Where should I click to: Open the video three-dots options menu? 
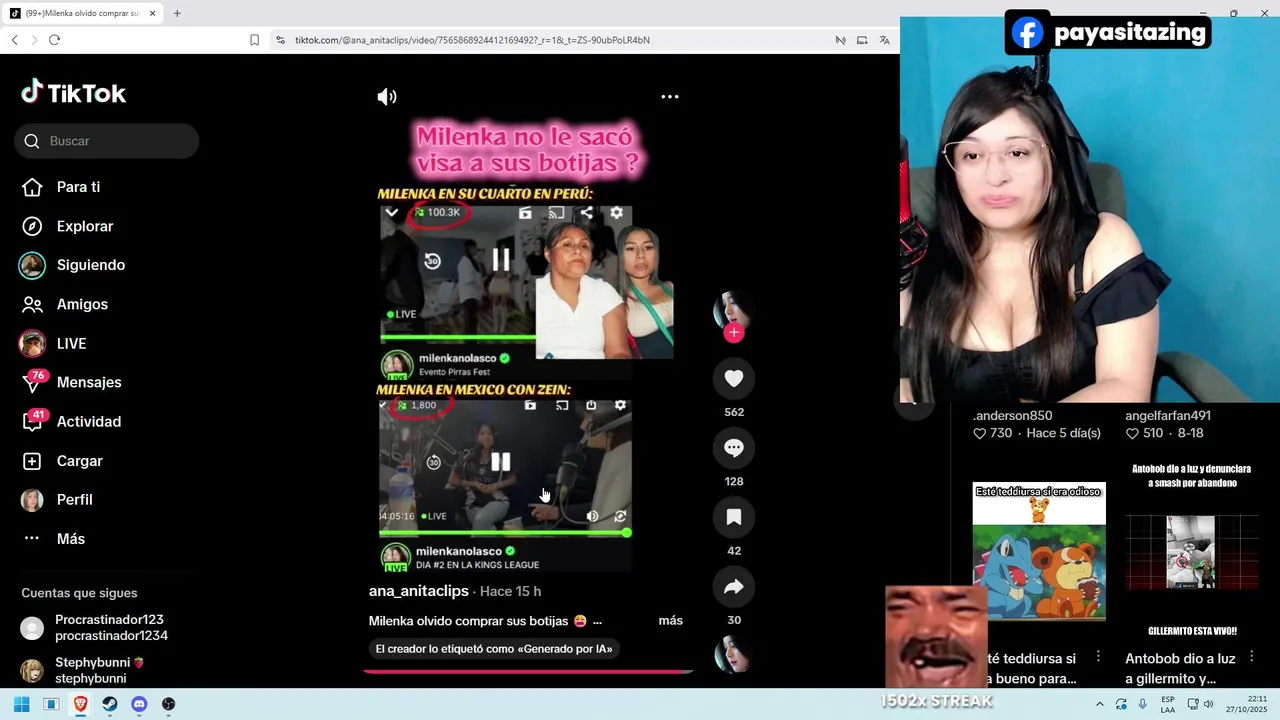click(670, 97)
